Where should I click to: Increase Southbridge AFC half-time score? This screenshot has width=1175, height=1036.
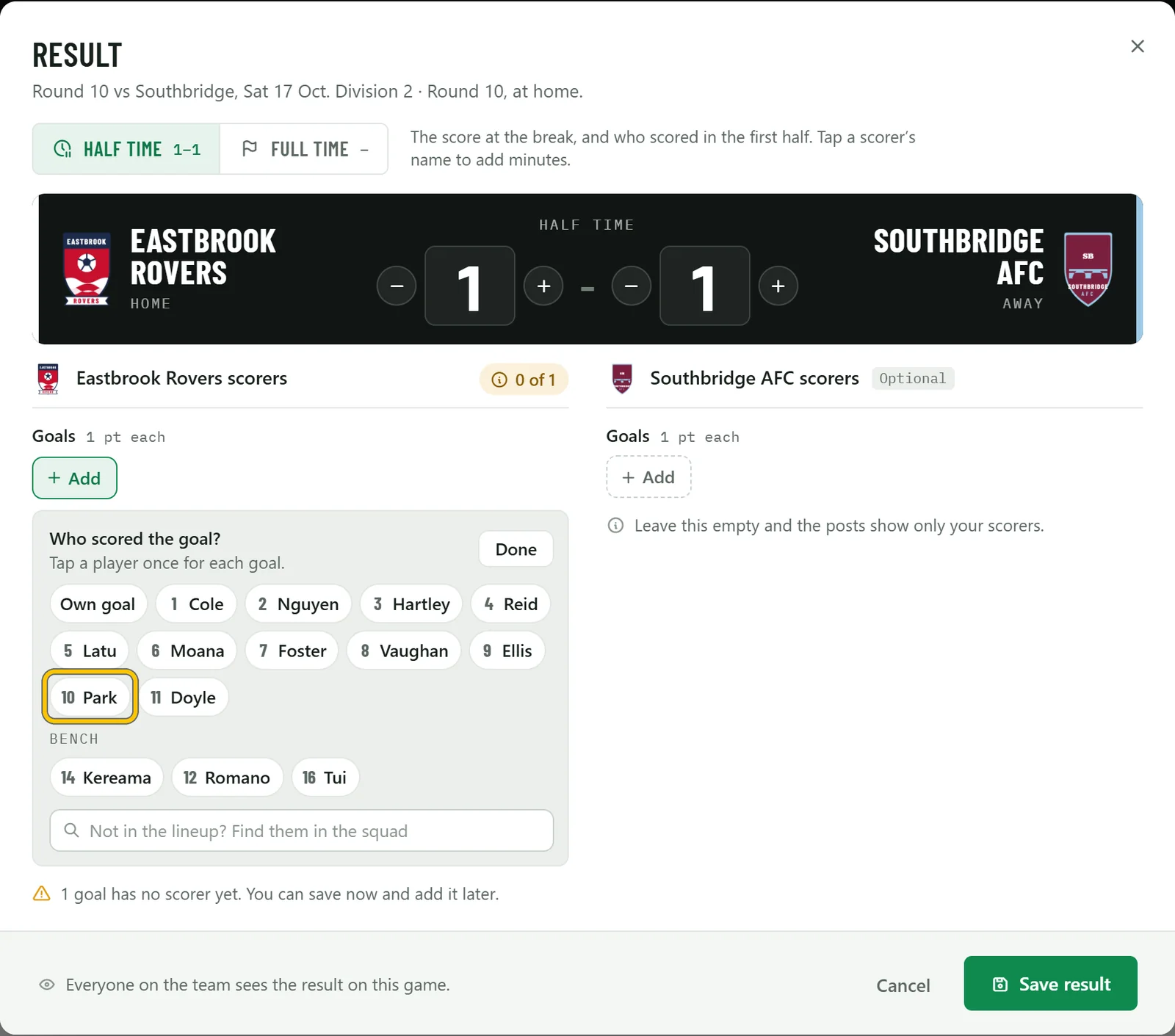[x=778, y=286]
